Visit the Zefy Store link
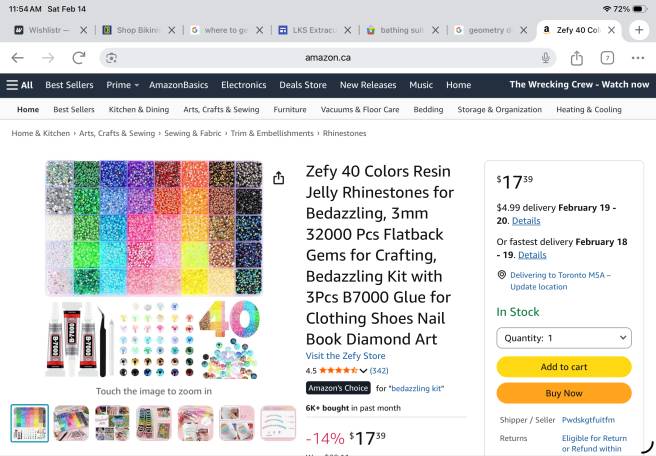The image size is (656, 456). (345, 356)
